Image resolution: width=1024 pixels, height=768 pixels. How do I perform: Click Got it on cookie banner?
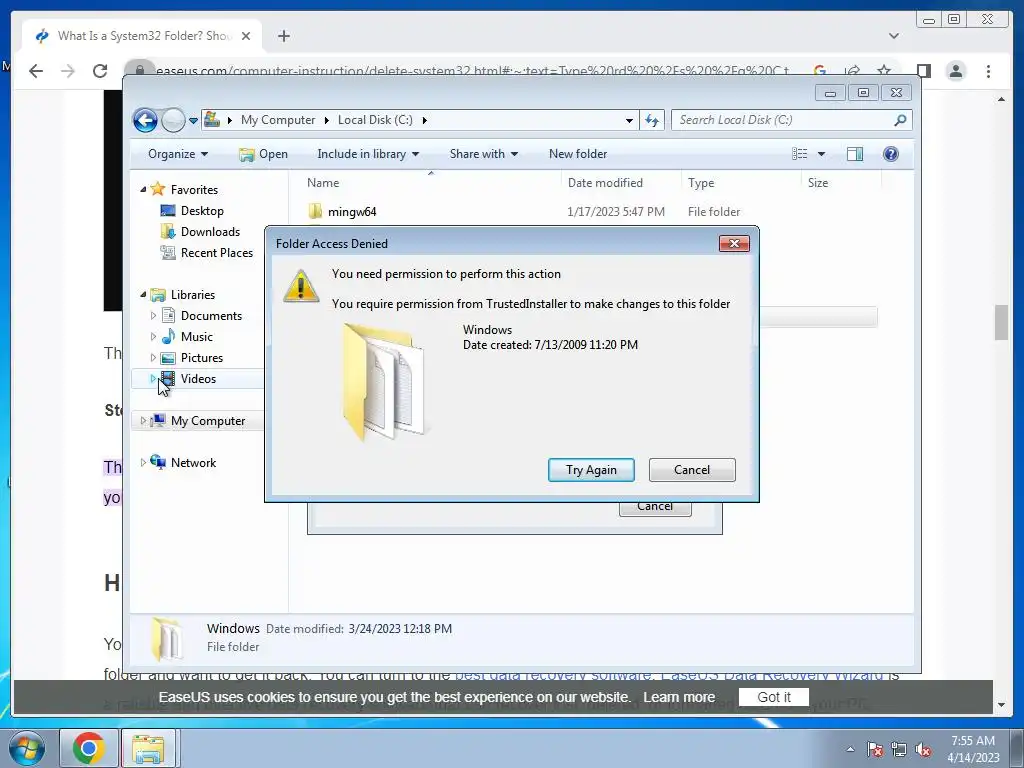[x=774, y=697]
